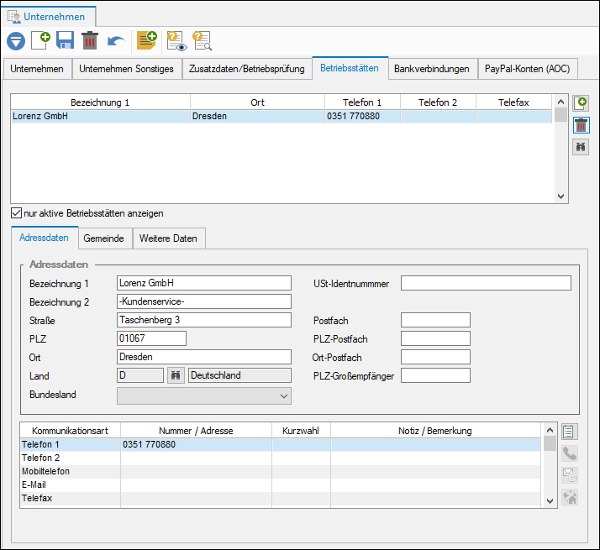Click Dresden cell in Betriebsstätten list
Image resolution: width=600 pixels, height=550 pixels.
pos(257,116)
